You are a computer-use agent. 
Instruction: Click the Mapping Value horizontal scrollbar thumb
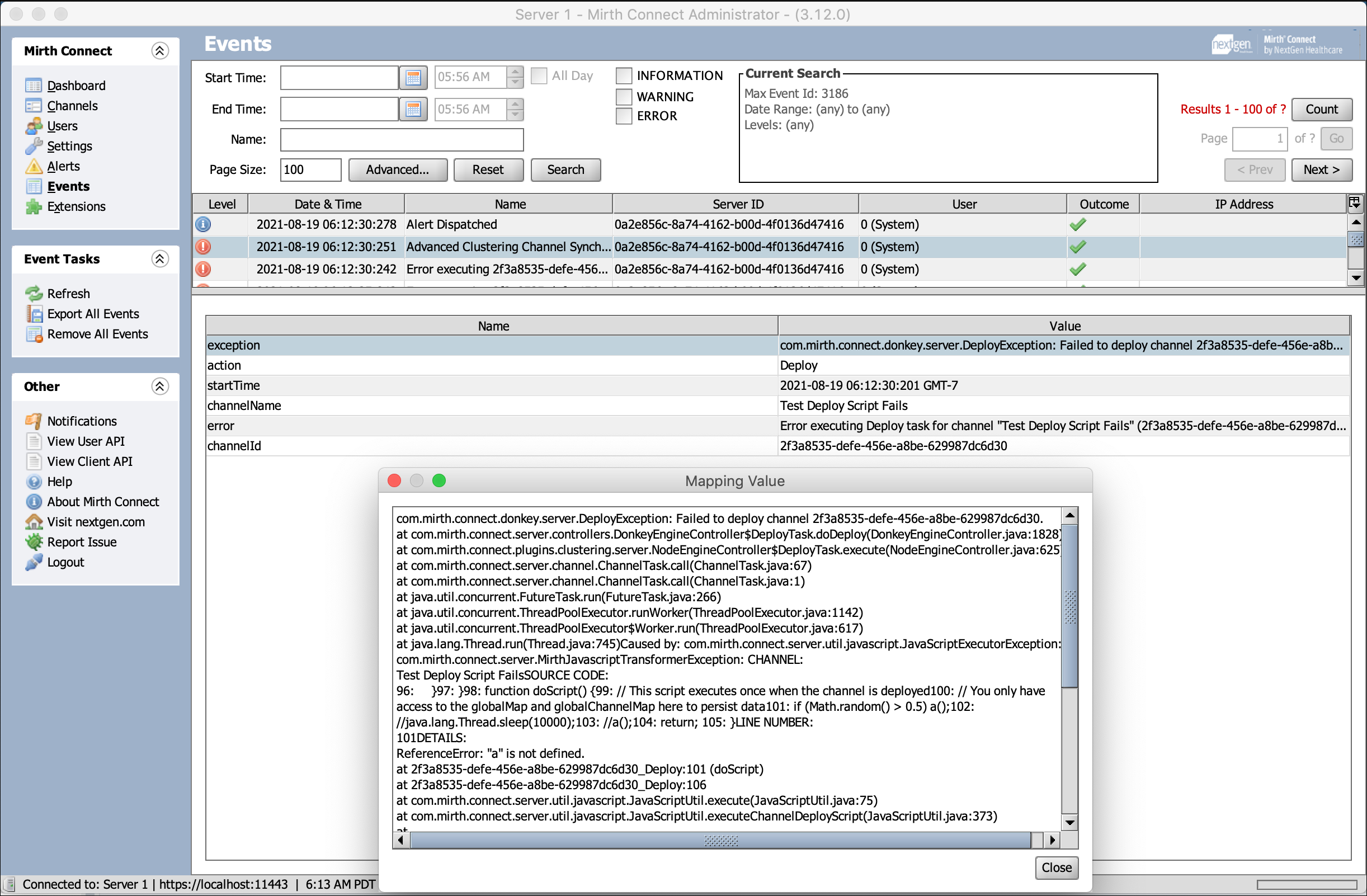point(721,840)
